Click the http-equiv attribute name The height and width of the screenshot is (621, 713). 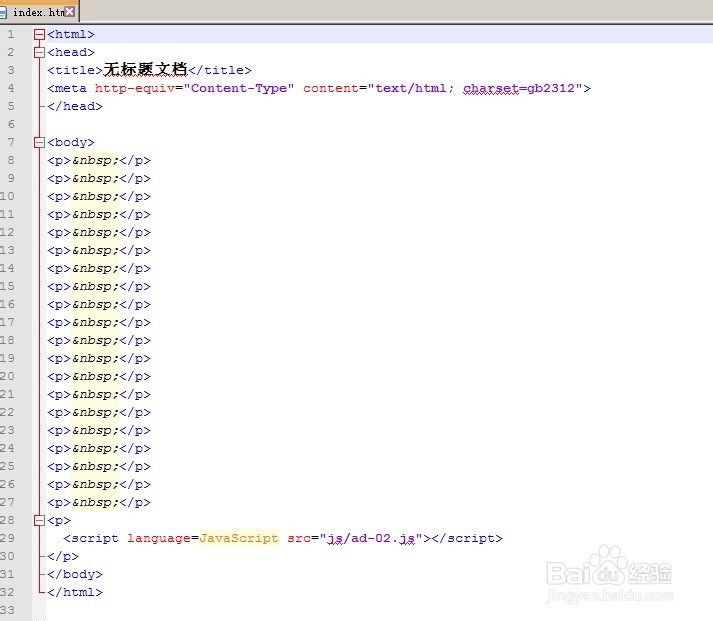pyautogui.click(x=134, y=88)
